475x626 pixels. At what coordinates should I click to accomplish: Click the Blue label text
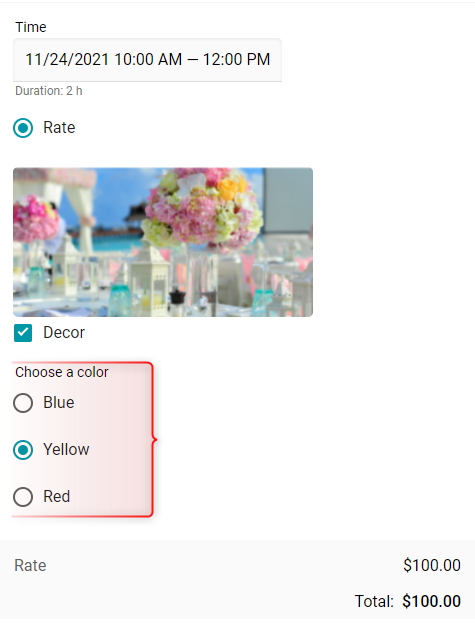pyautogui.click(x=59, y=402)
